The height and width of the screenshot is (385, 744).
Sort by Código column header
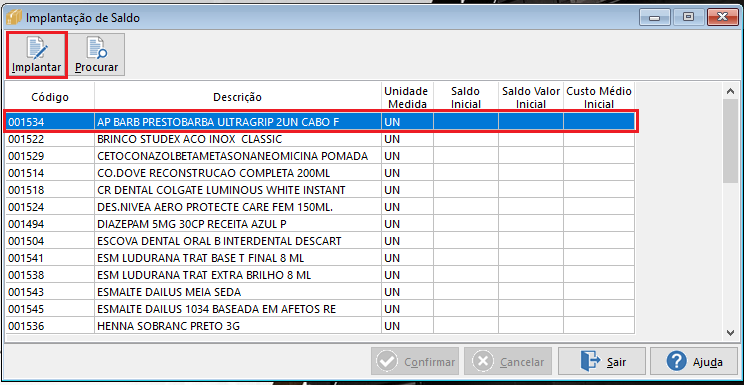point(50,97)
